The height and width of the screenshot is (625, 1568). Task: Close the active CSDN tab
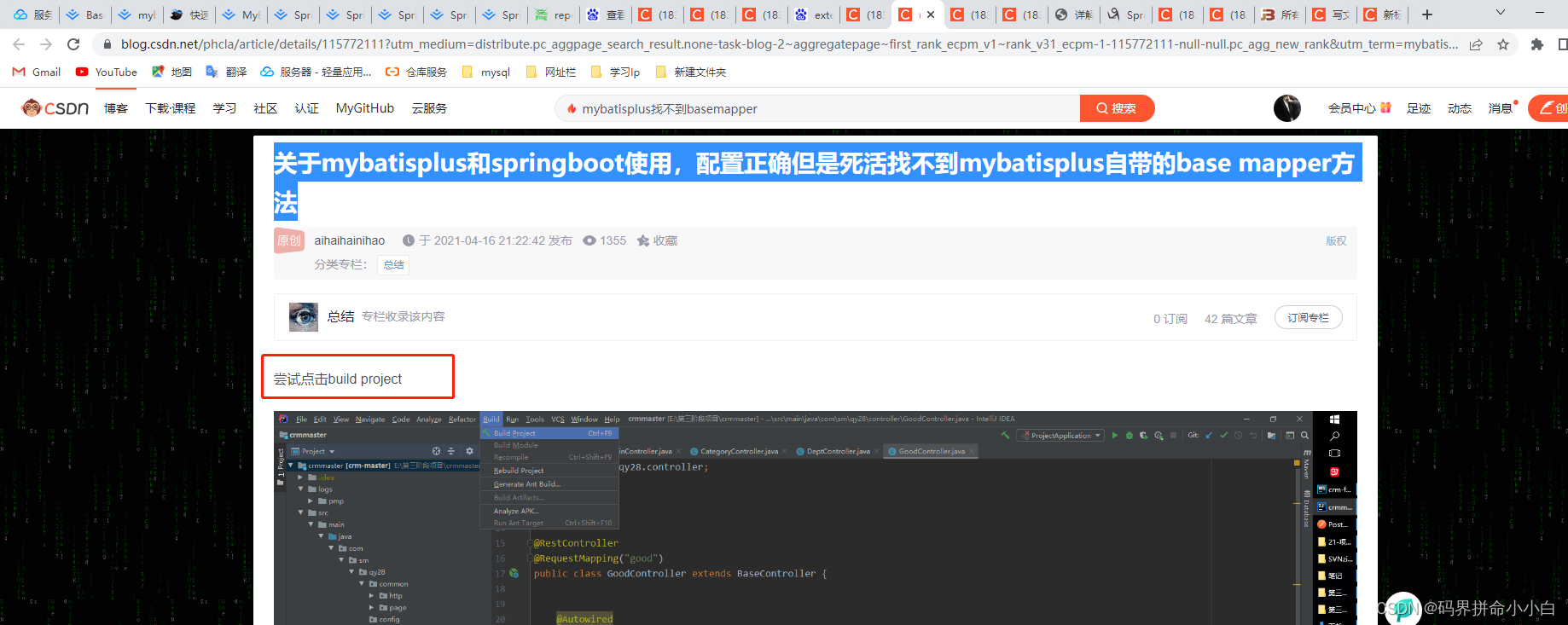click(931, 14)
